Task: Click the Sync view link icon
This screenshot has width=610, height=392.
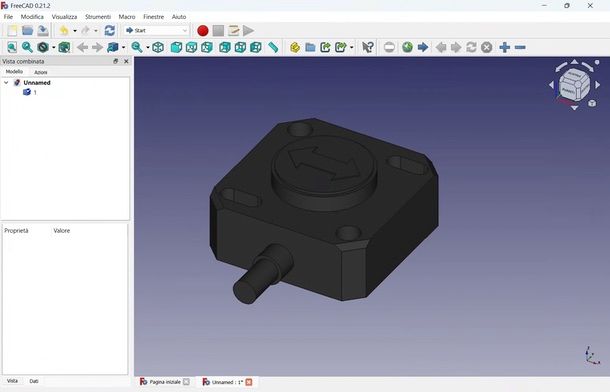Action: click(113, 47)
